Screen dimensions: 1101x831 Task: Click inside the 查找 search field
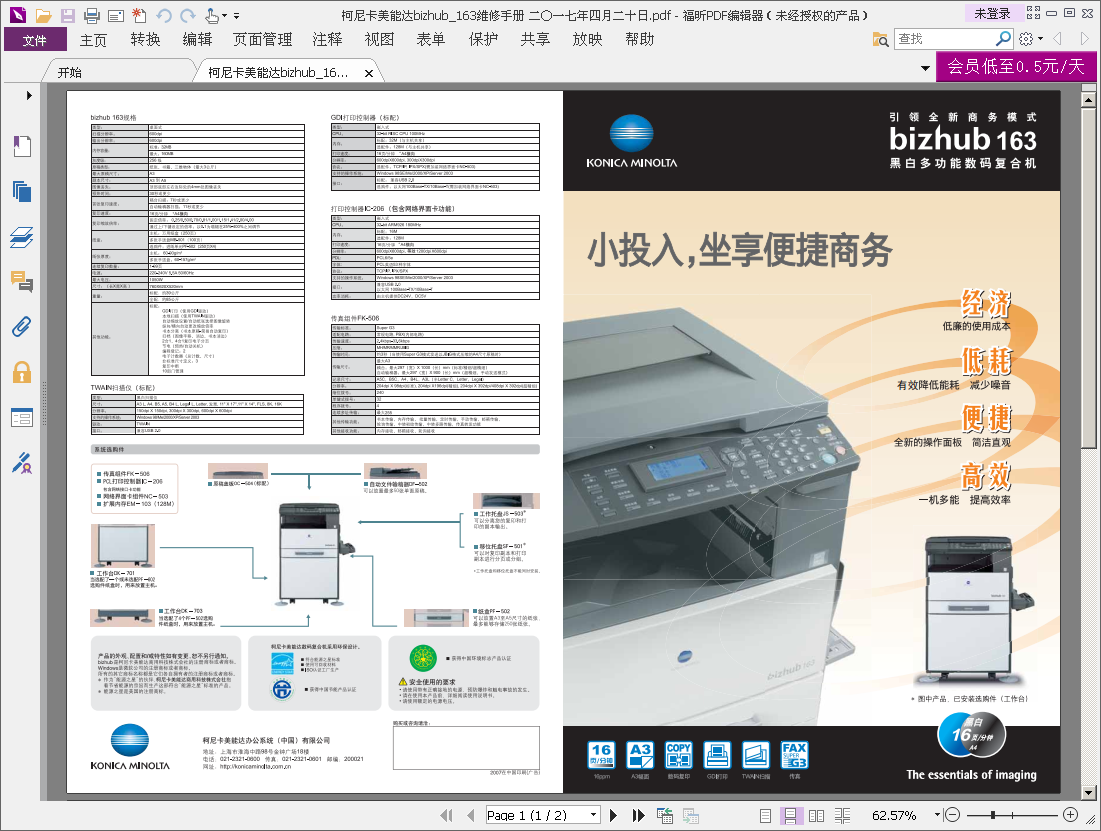944,39
